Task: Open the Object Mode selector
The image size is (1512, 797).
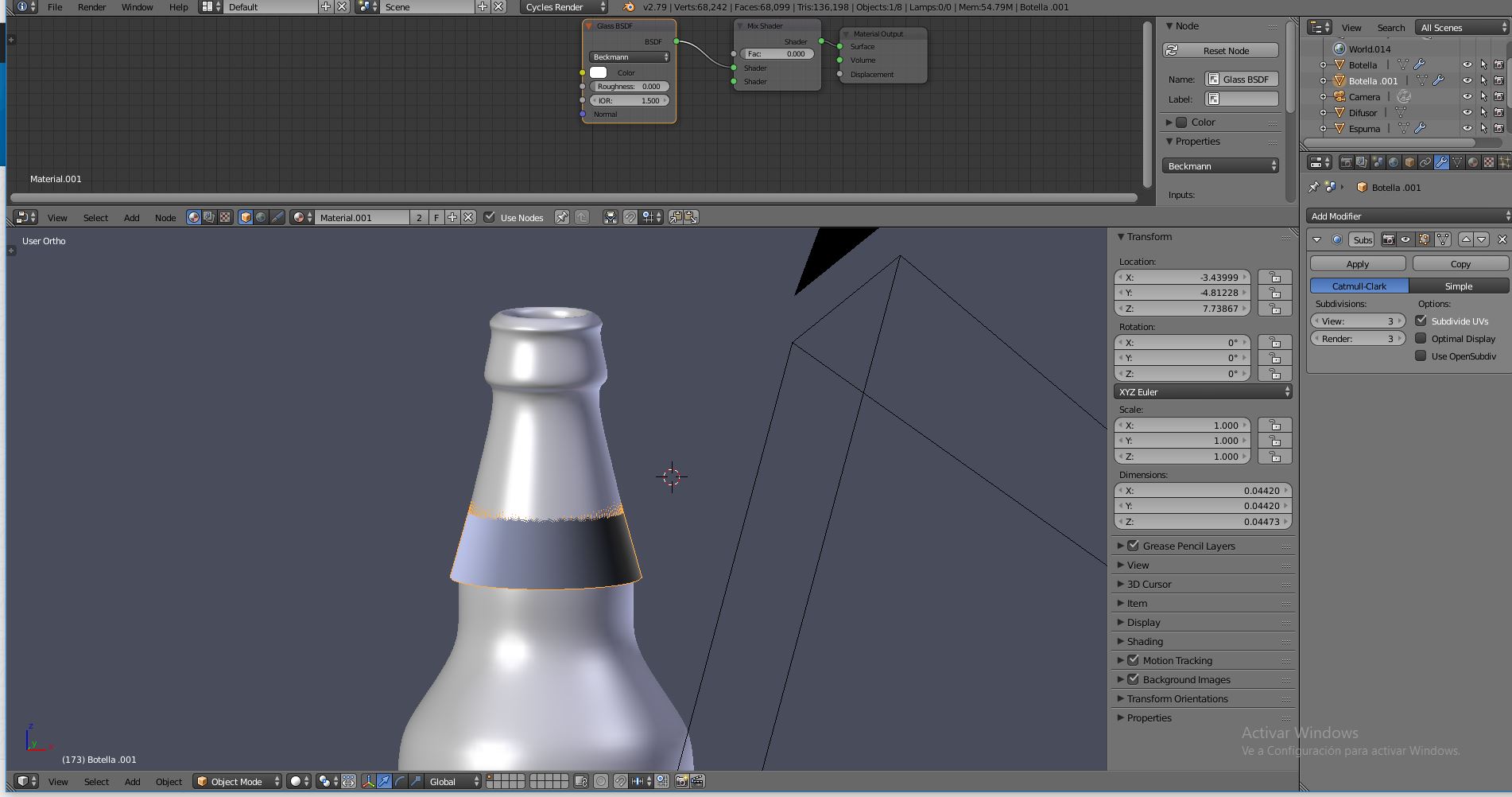Action: click(238, 781)
